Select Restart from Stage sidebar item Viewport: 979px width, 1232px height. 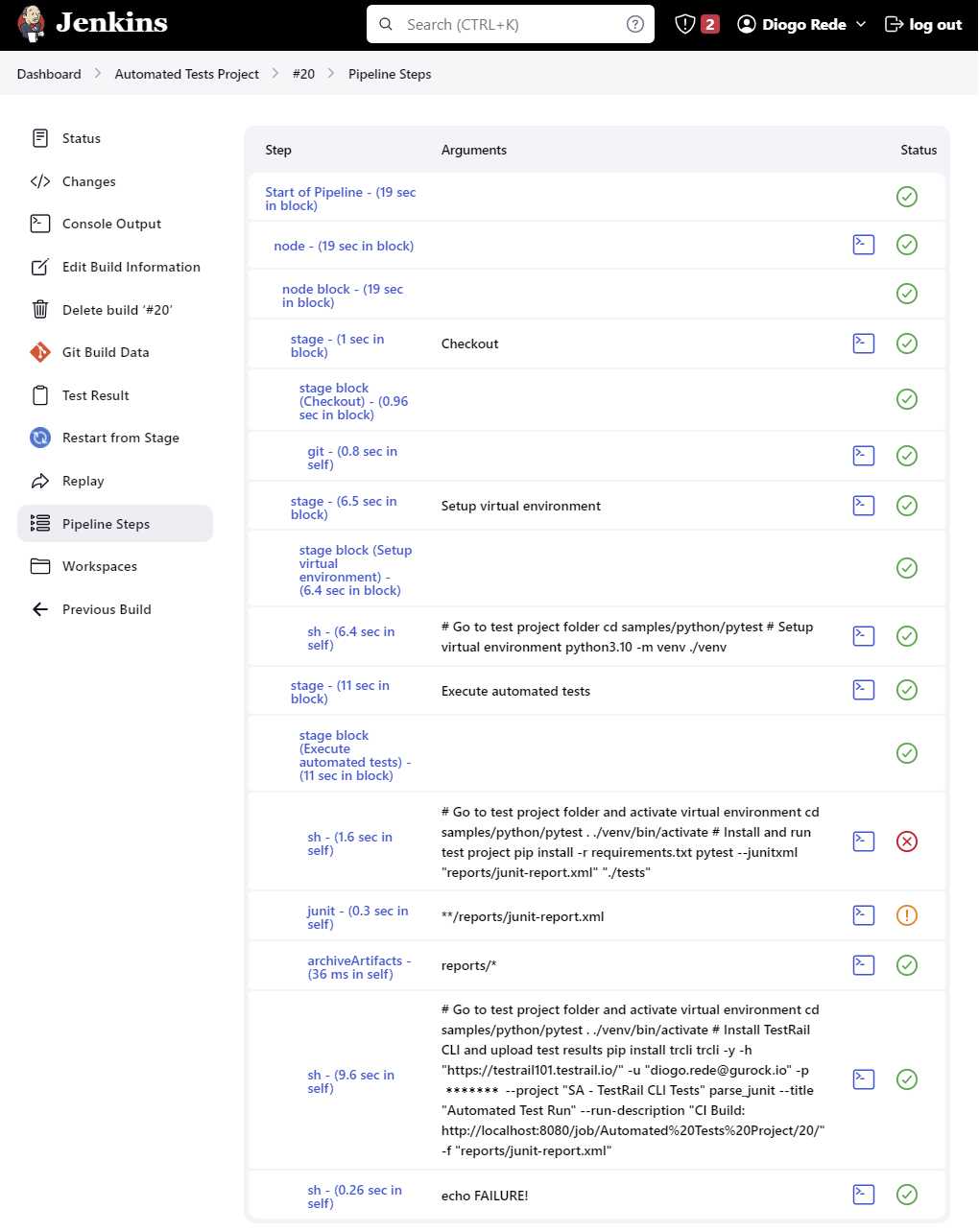click(120, 438)
